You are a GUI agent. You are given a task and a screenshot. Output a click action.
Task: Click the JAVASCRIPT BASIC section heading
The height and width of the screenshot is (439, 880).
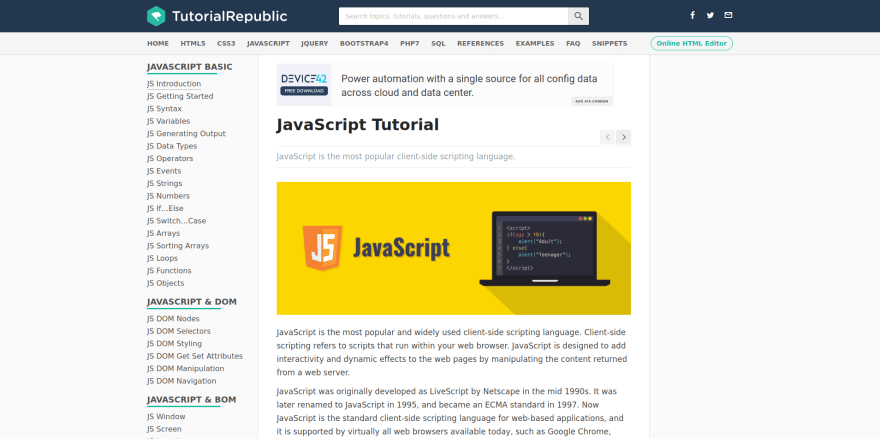pos(190,67)
